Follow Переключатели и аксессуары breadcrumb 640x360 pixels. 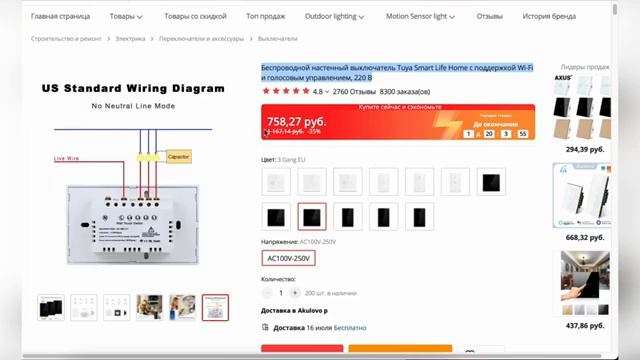click(x=201, y=39)
